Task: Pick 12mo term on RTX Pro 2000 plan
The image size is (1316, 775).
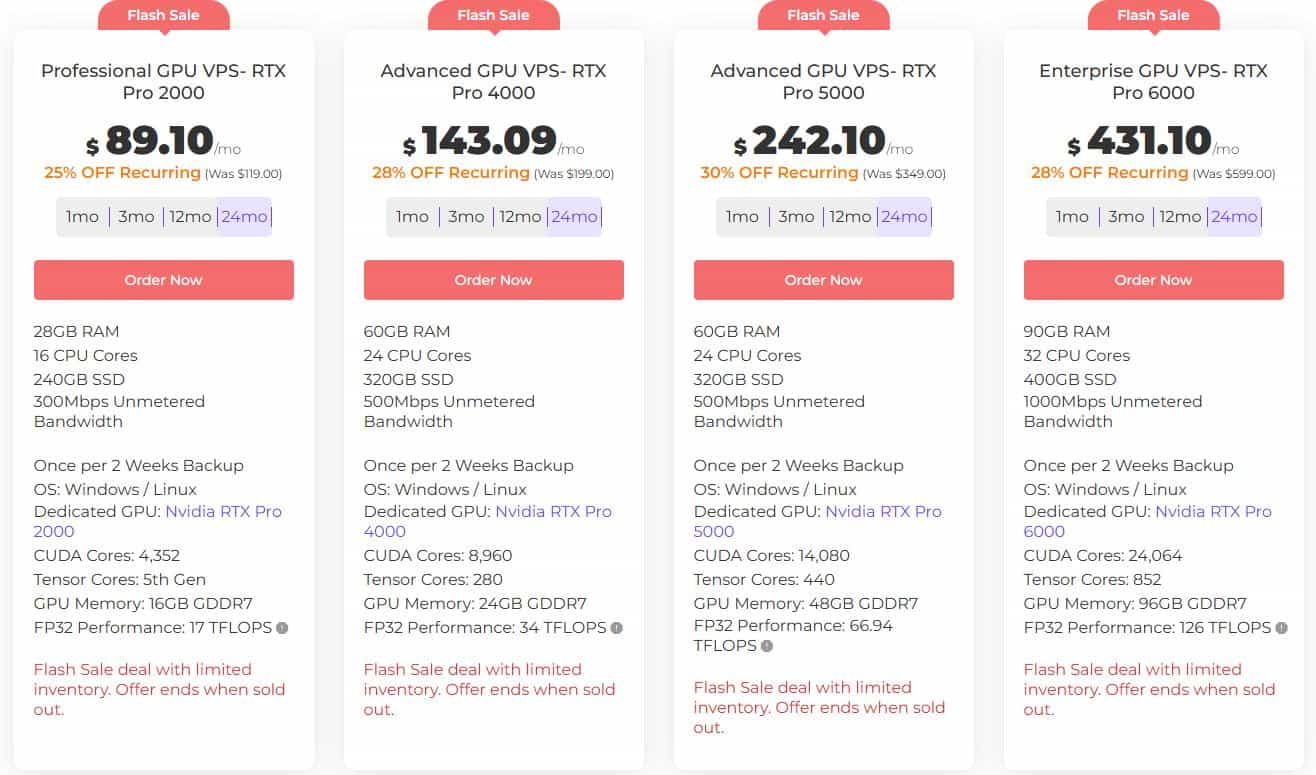Action: pyautogui.click(x=190, y=217)
